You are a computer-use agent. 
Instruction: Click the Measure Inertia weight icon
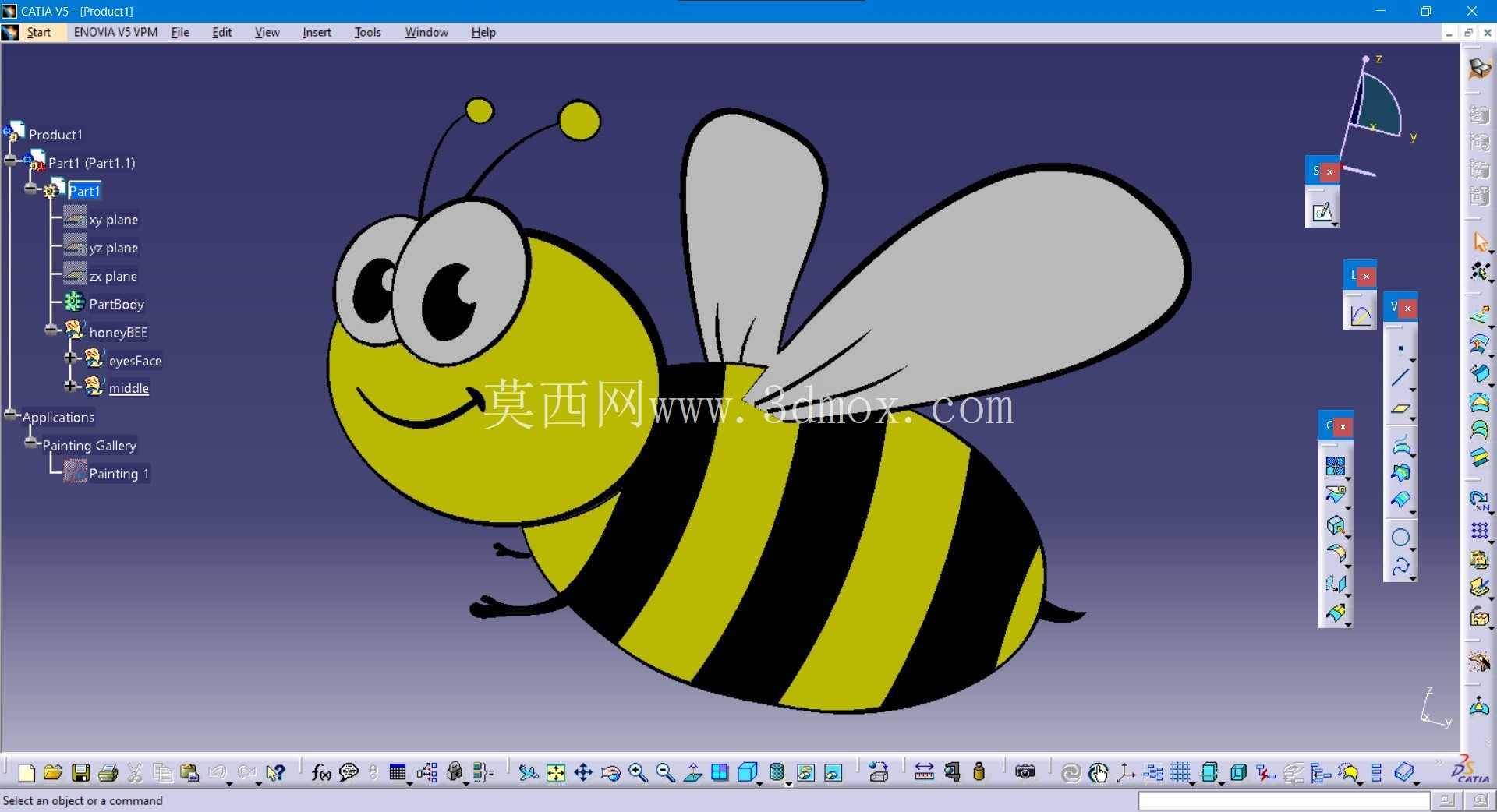click(x=979, y=772)
